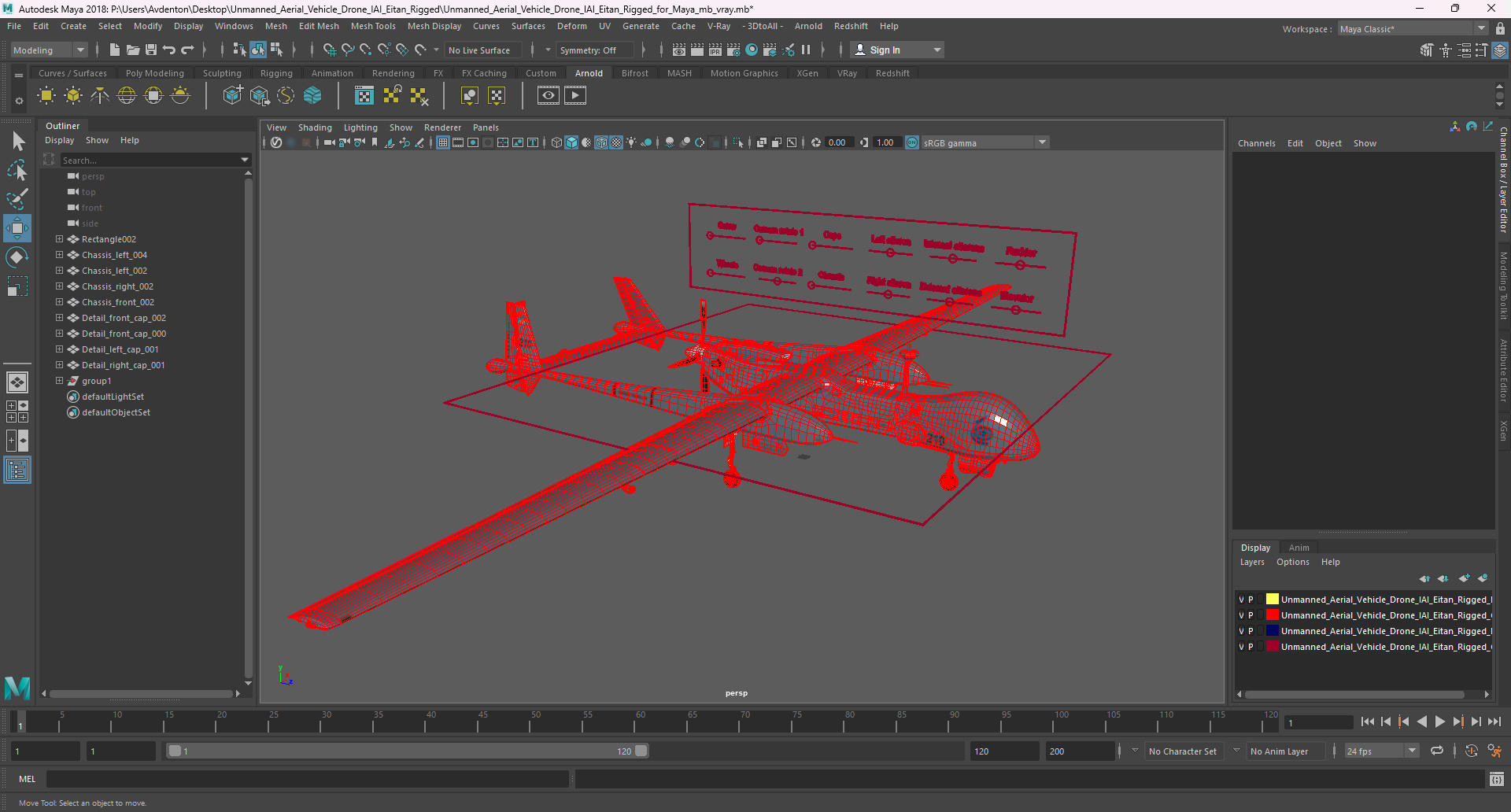The height and width of the screenshot is (812, 1511).
Task: Click the play backwards button
Action: (1421, 722)
